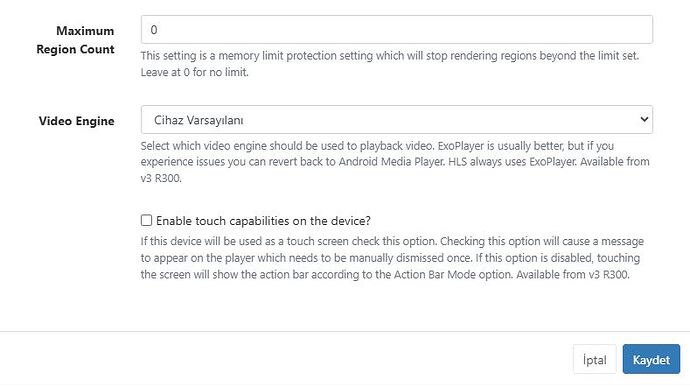
Task: Click the 'Maximum Region Count' field label
Action: (x=75, y=40)
